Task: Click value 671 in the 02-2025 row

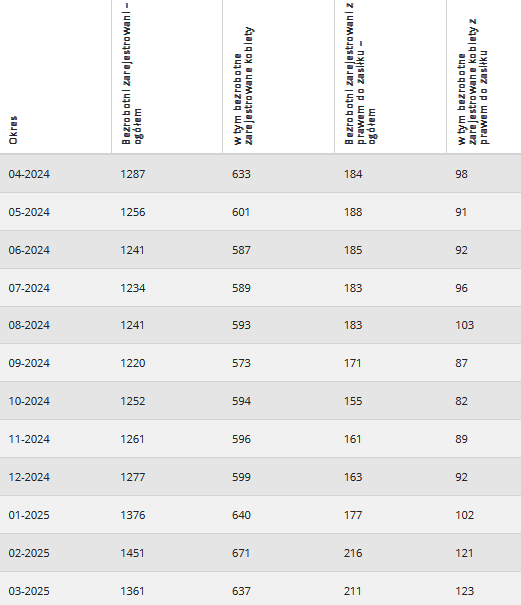Action: [x=241, y=553]
